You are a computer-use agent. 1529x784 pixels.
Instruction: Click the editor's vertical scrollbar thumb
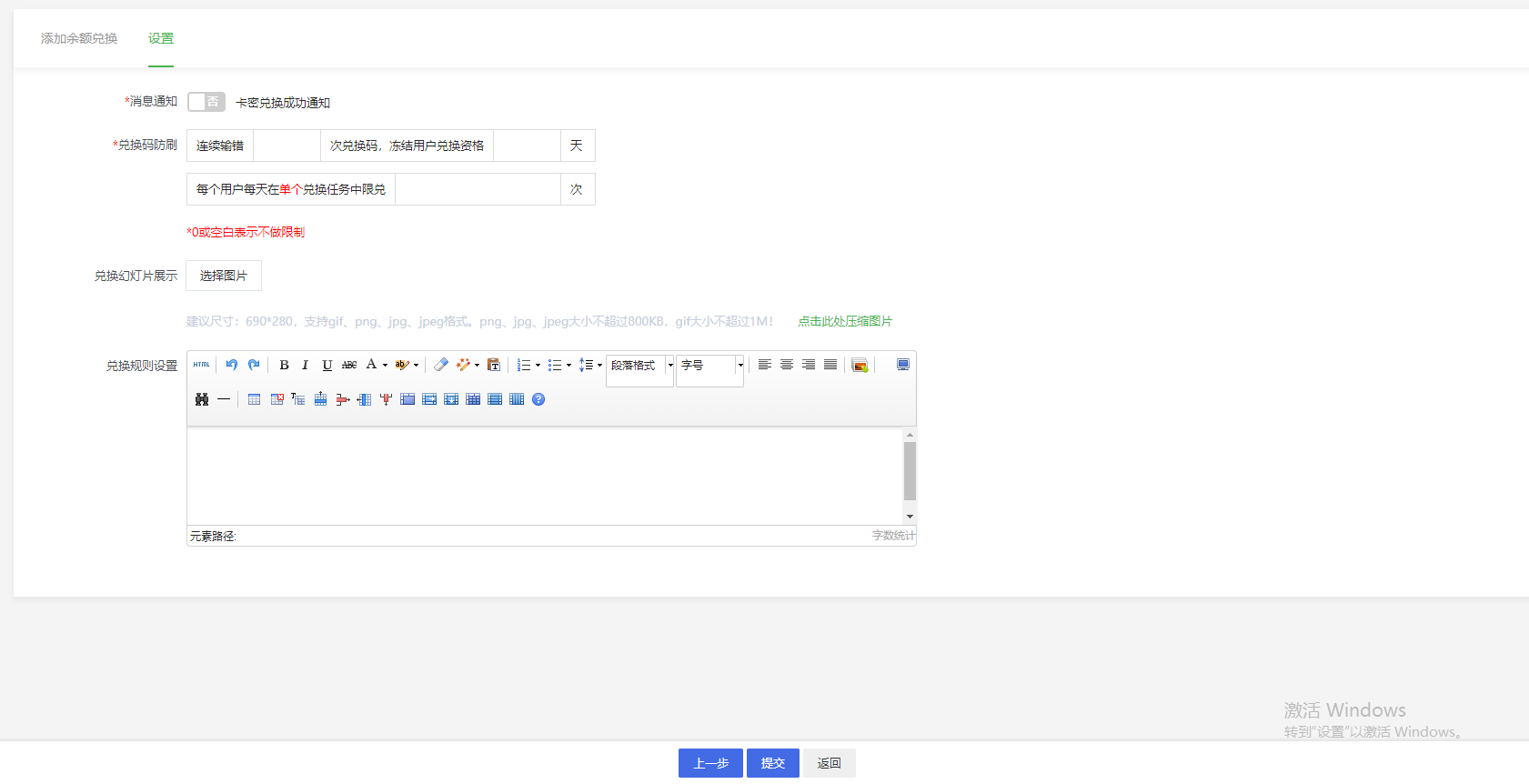click(910, 471)
